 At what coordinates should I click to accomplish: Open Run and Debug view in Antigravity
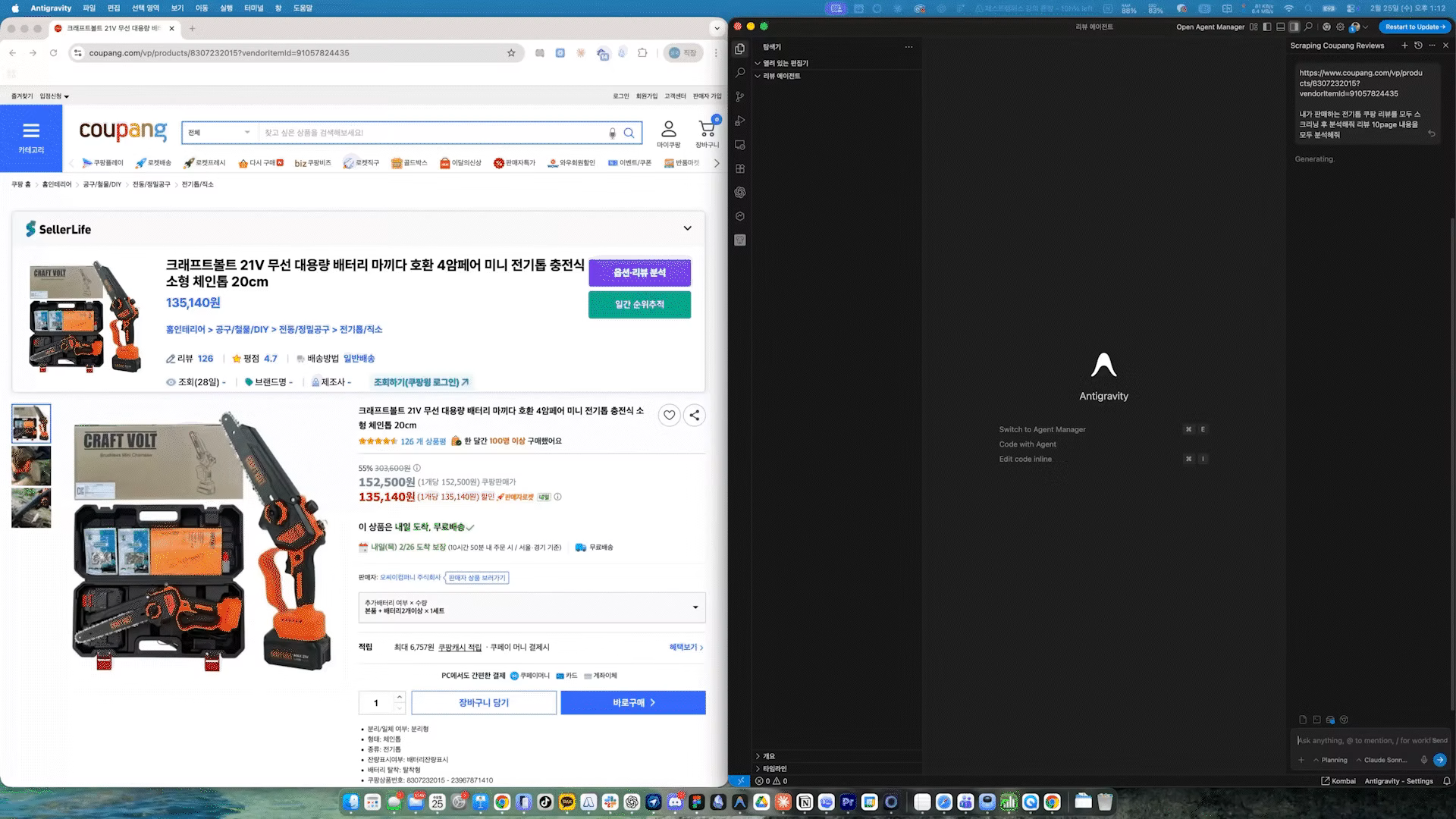pyautogui.click(x=740, y=121)
